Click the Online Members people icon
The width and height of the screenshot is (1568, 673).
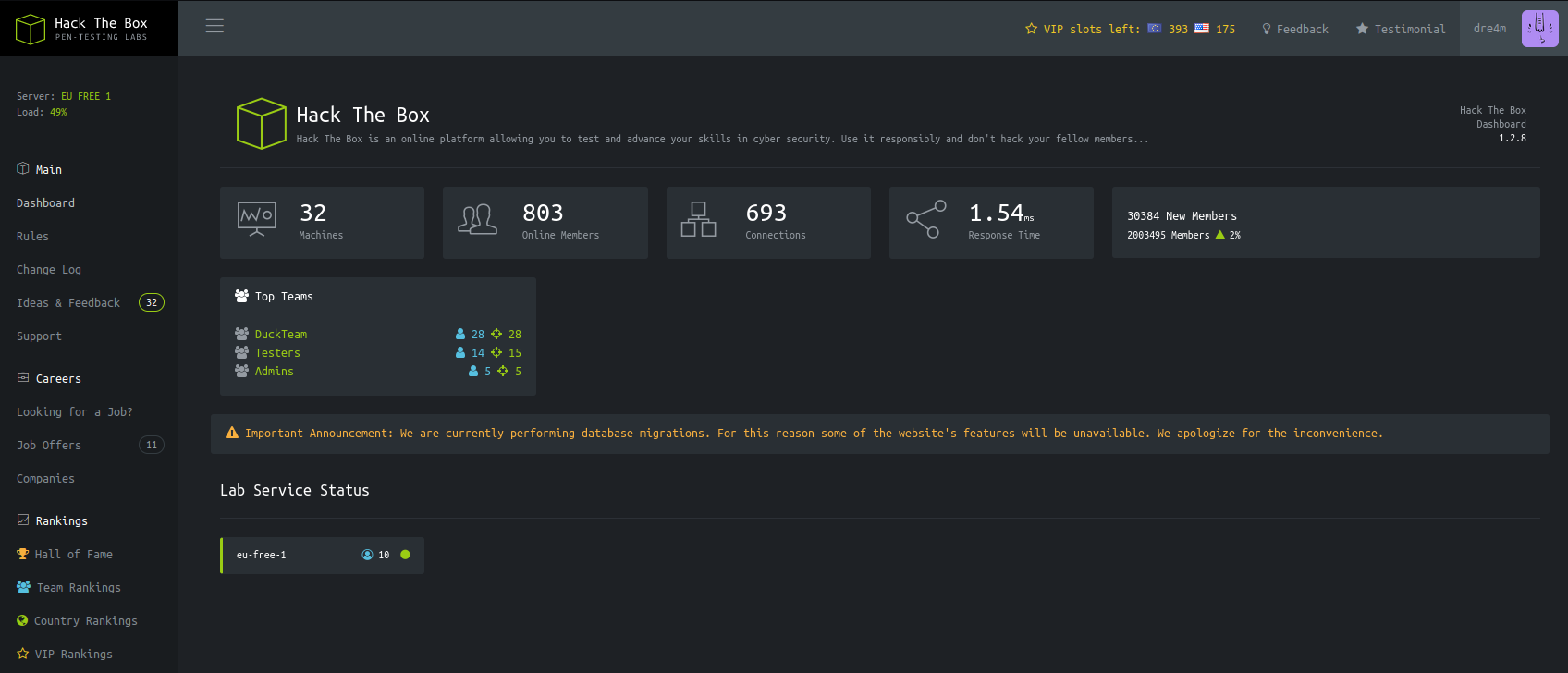(x=478, y=219)
